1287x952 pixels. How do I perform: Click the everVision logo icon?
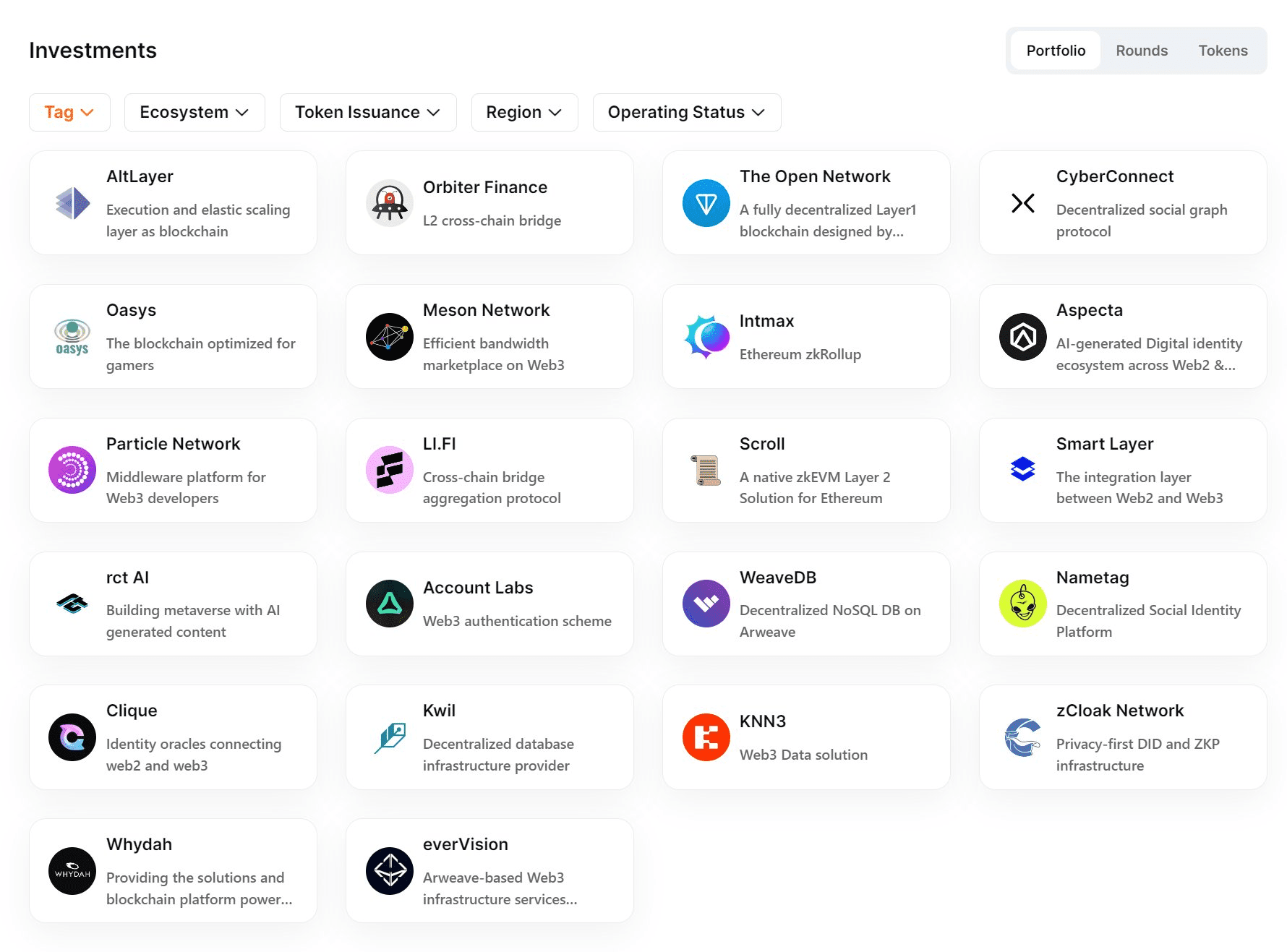(x=390, y=871)
